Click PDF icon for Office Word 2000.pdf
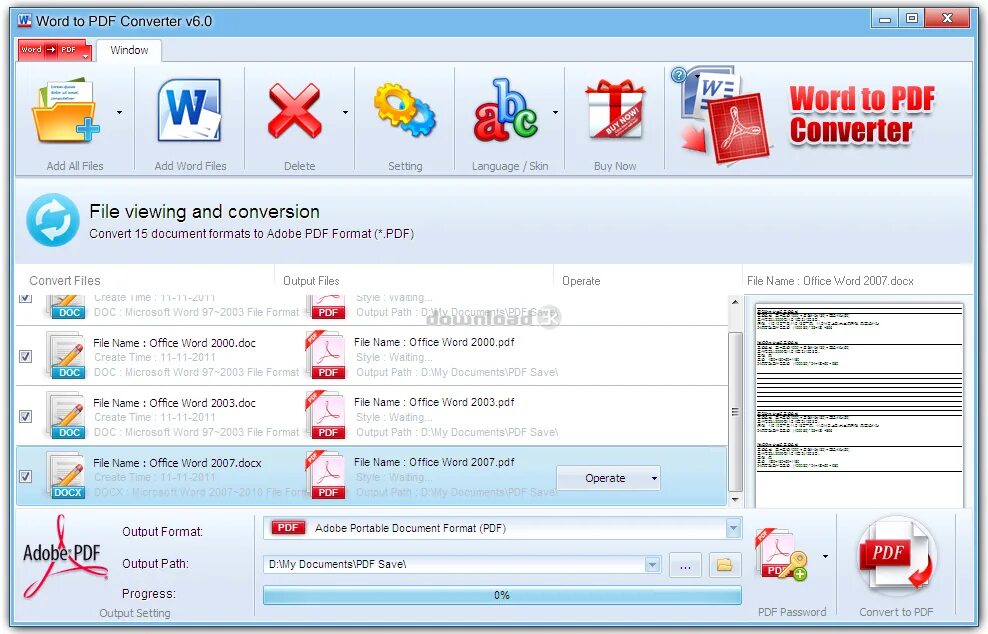This screenshot has width=988, height=634. pos(326,355)
